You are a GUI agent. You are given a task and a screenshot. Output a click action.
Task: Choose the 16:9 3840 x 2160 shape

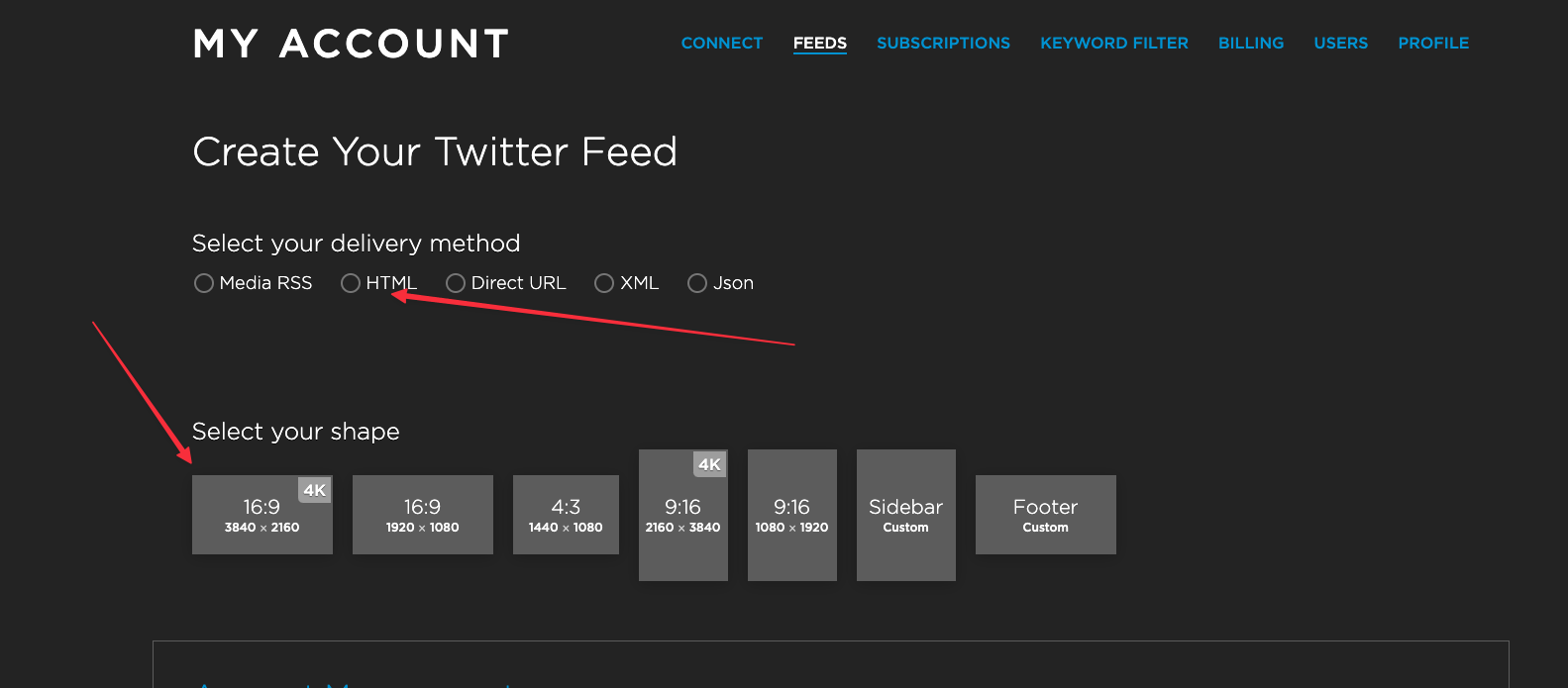point(262,515)
